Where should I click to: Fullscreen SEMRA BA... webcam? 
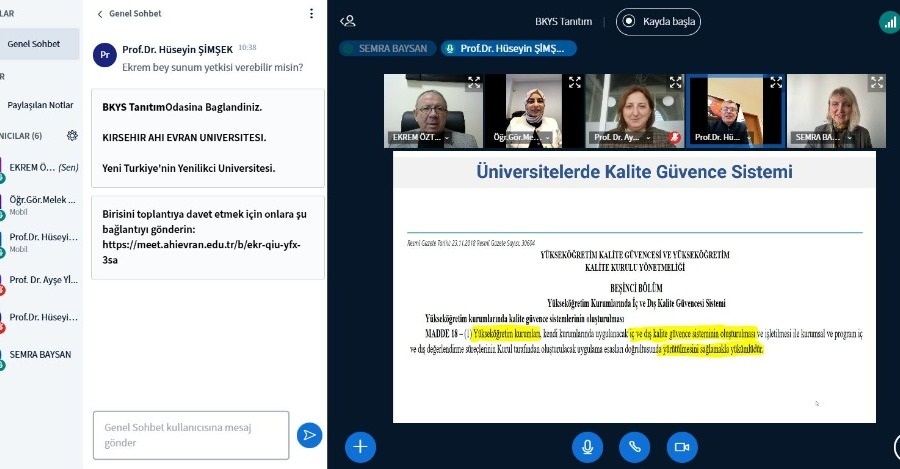pyautogui.click(x=877, y=83)
